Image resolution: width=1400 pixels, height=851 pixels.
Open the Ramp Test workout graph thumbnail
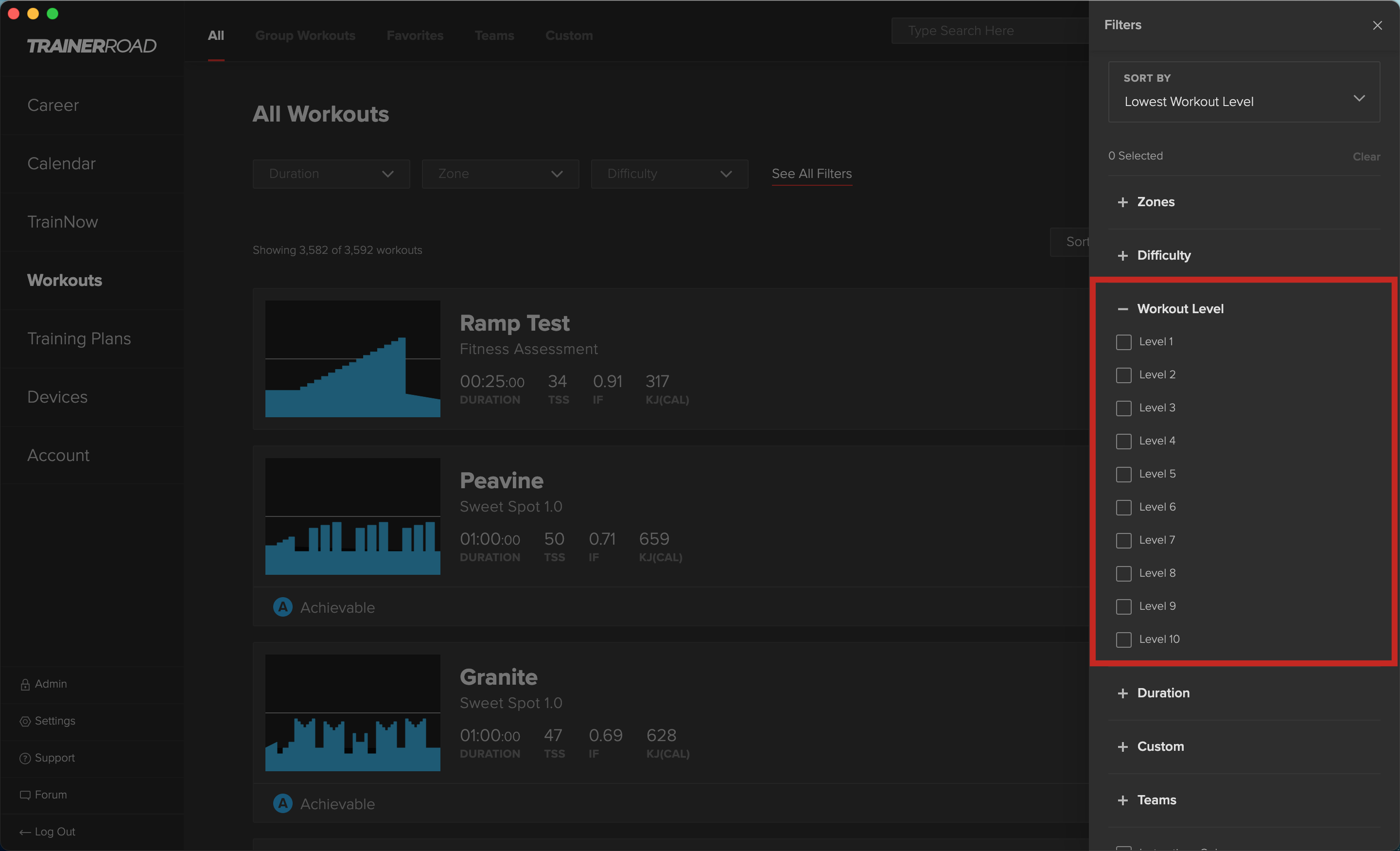[352, 359]
